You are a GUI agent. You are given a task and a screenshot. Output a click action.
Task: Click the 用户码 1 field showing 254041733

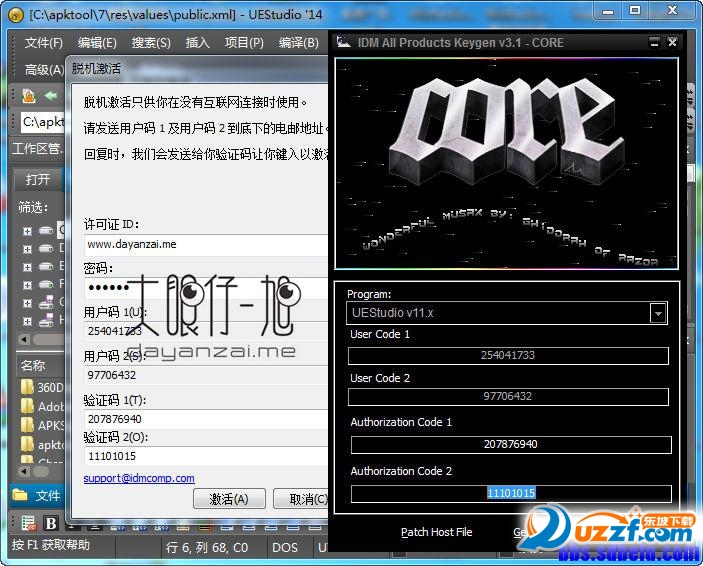[x=207, y=331]
